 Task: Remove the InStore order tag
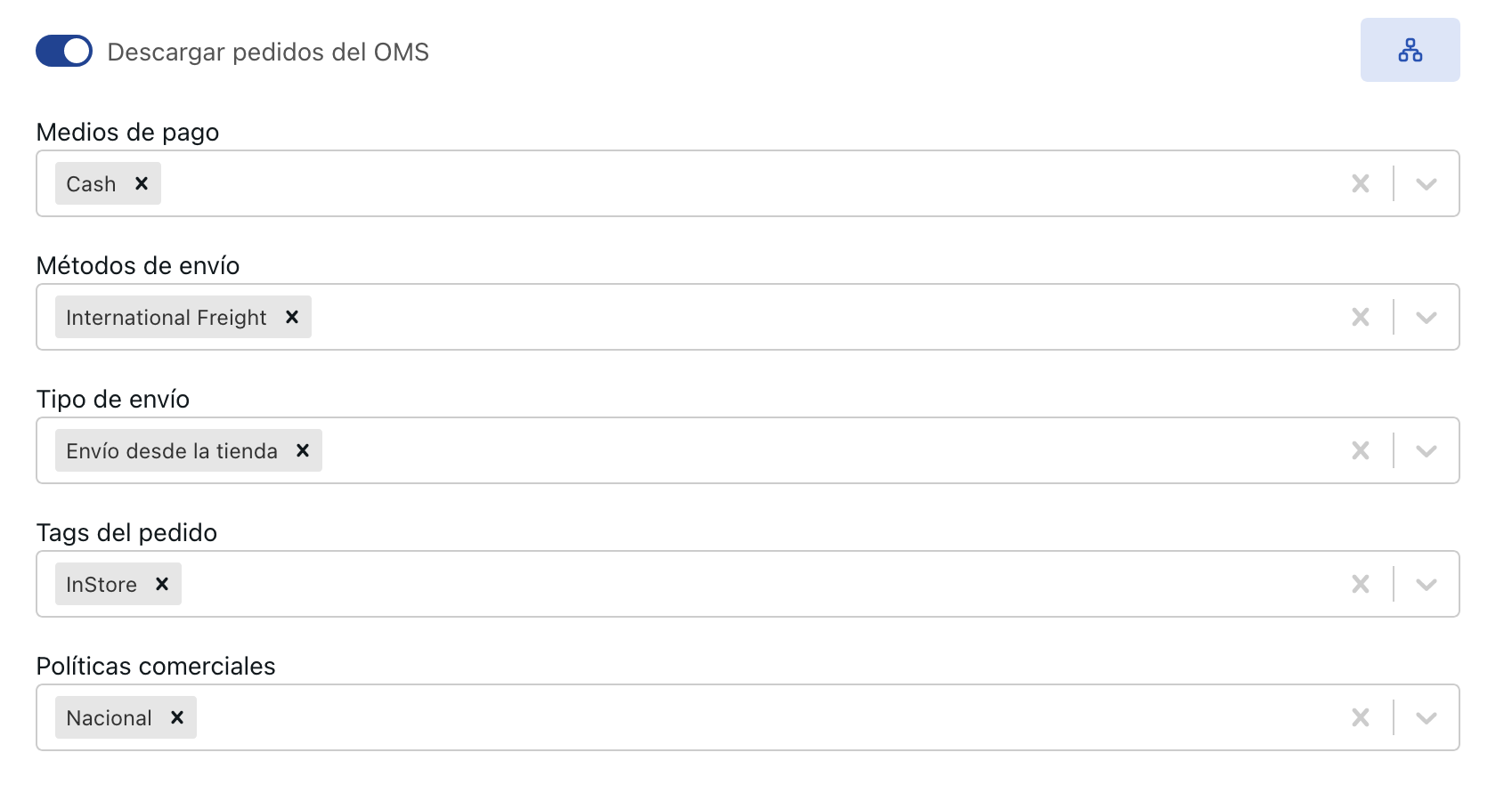coord(162,584)
